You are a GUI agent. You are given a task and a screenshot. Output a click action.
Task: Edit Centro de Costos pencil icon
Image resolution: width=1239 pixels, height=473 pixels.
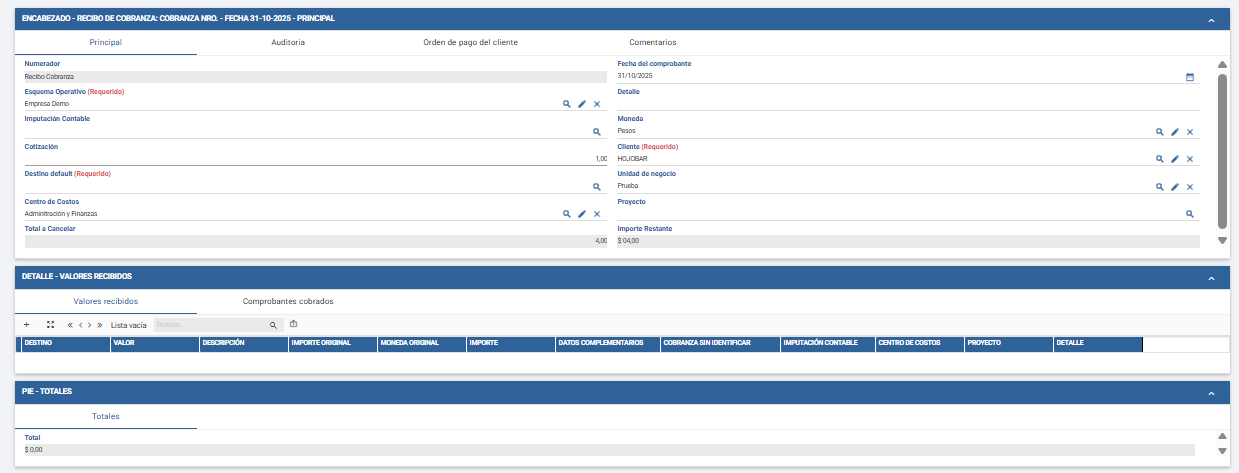[x=582, y=214]
